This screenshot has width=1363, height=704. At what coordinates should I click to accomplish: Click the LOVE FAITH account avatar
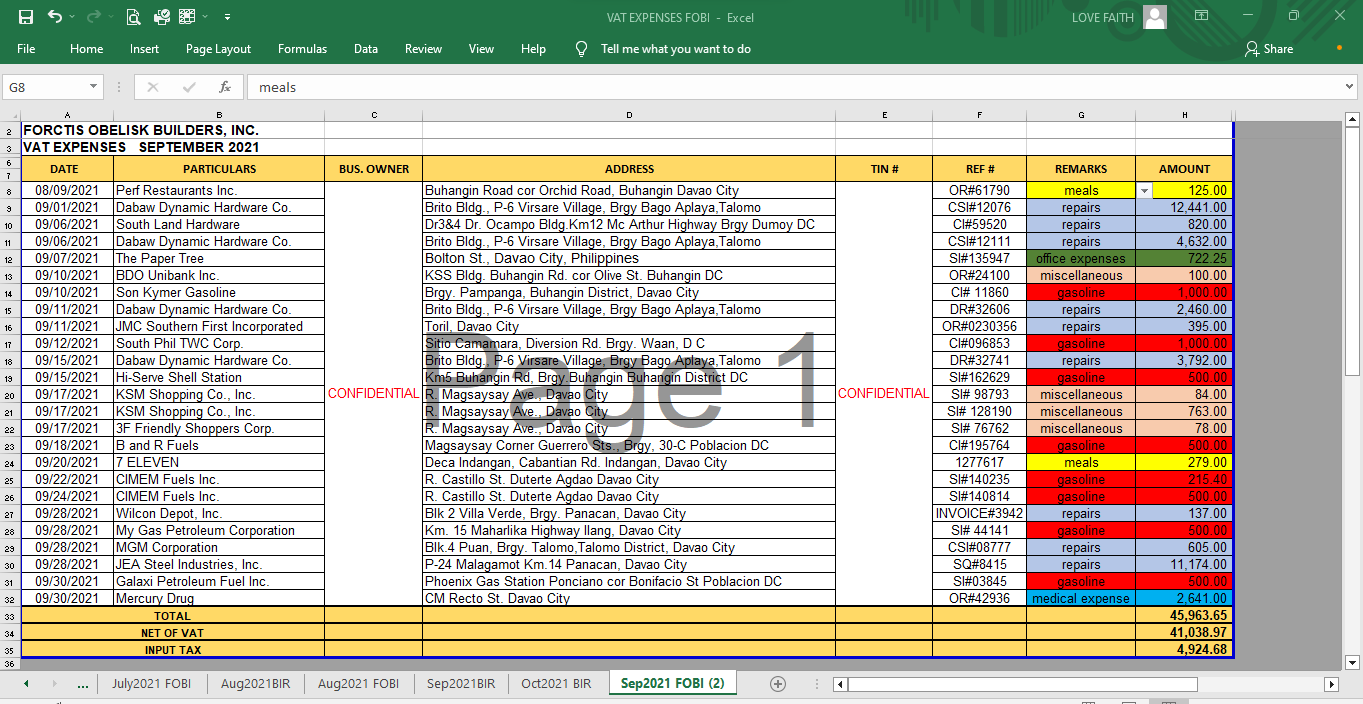click(1155, 17)
